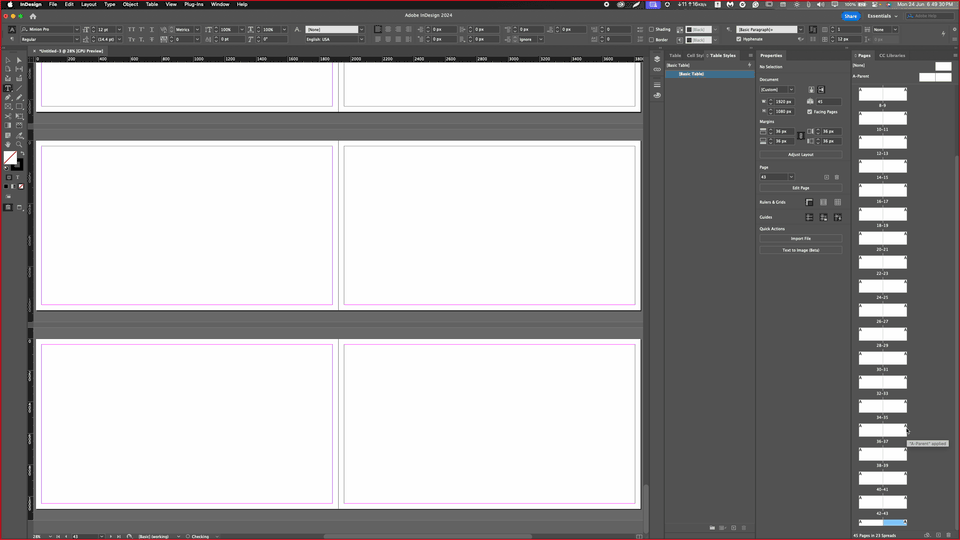Click the Import File button
Image resolution: width=960 pixels, height=540 pixels.
pyautogui.click(x=801, y=239)
